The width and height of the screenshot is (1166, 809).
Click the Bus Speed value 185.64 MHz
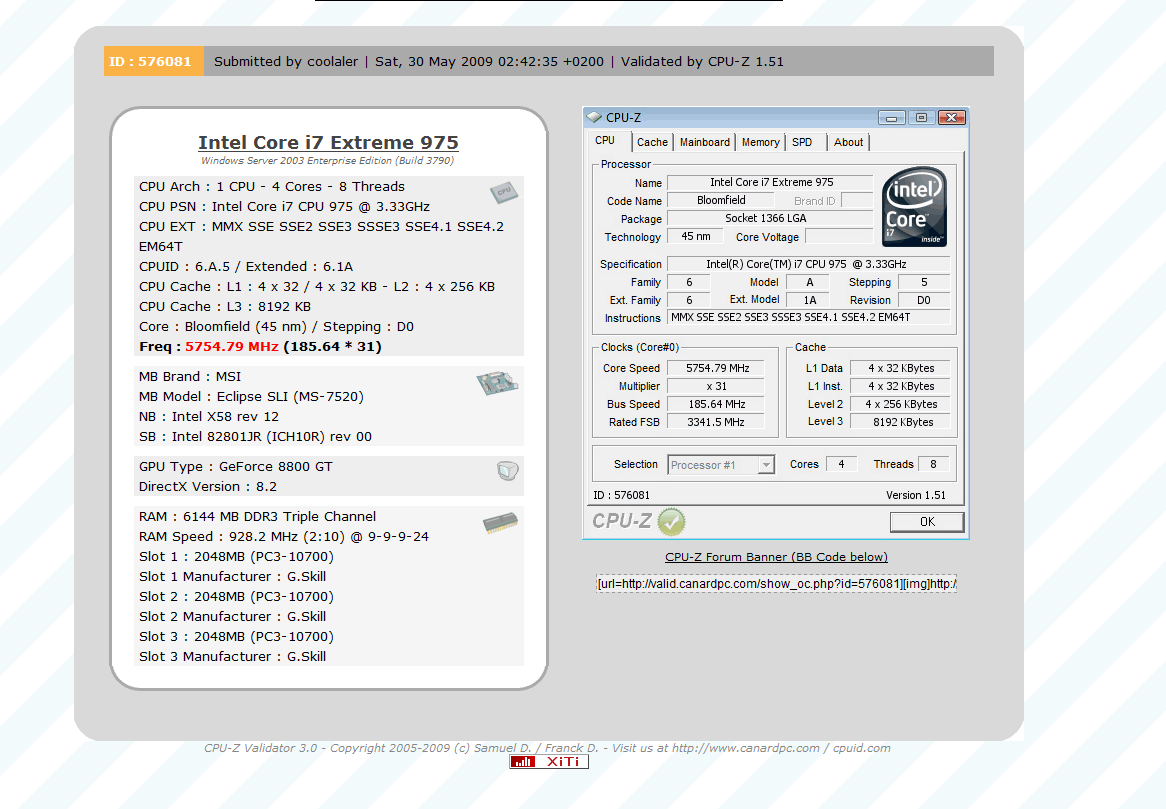715,404
